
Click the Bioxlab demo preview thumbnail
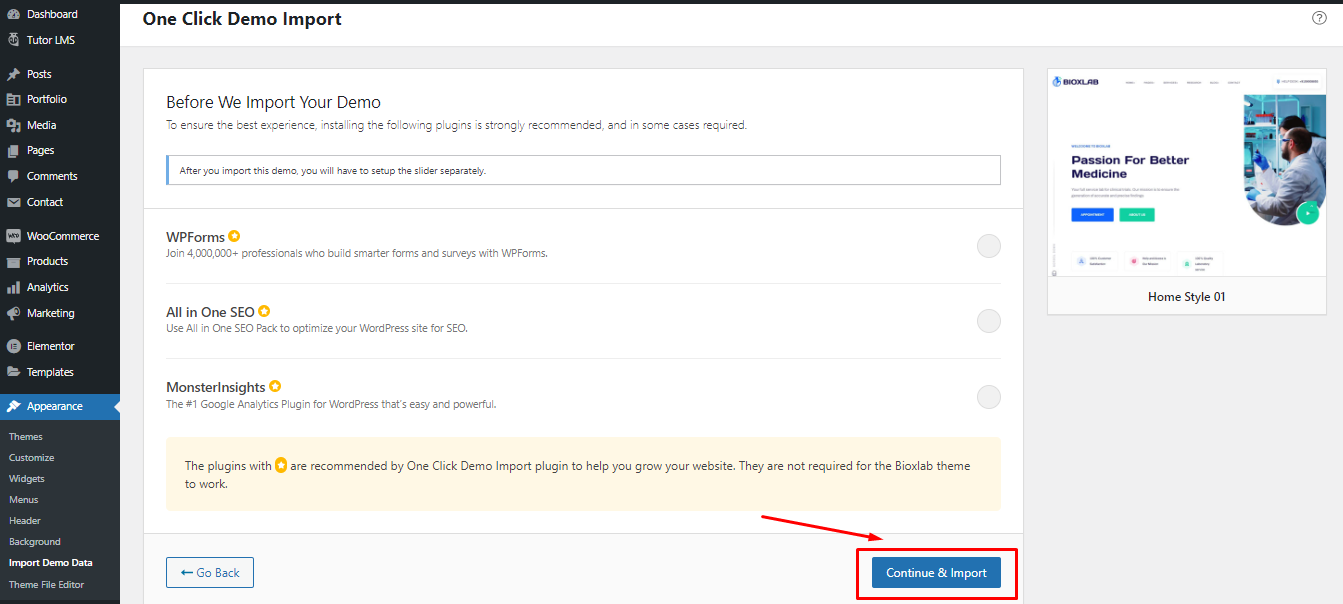[1187, 173]
